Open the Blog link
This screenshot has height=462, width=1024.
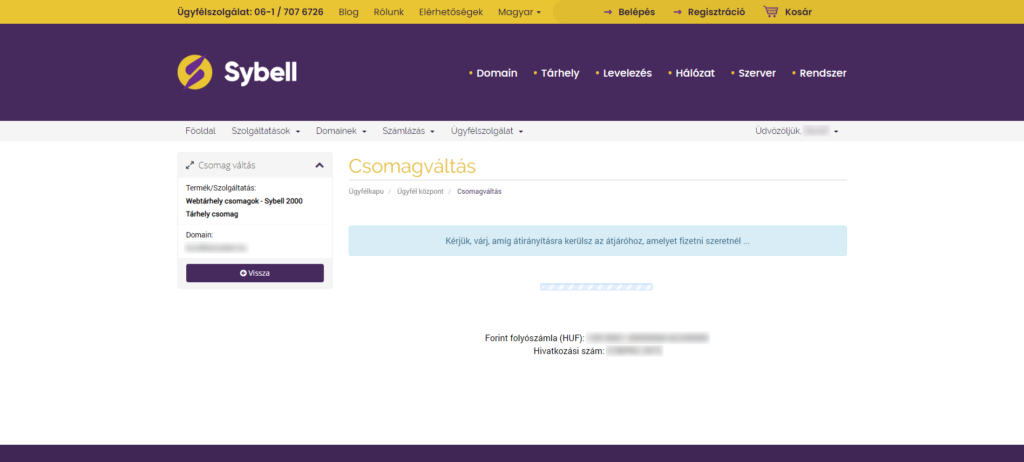(349, 12)
